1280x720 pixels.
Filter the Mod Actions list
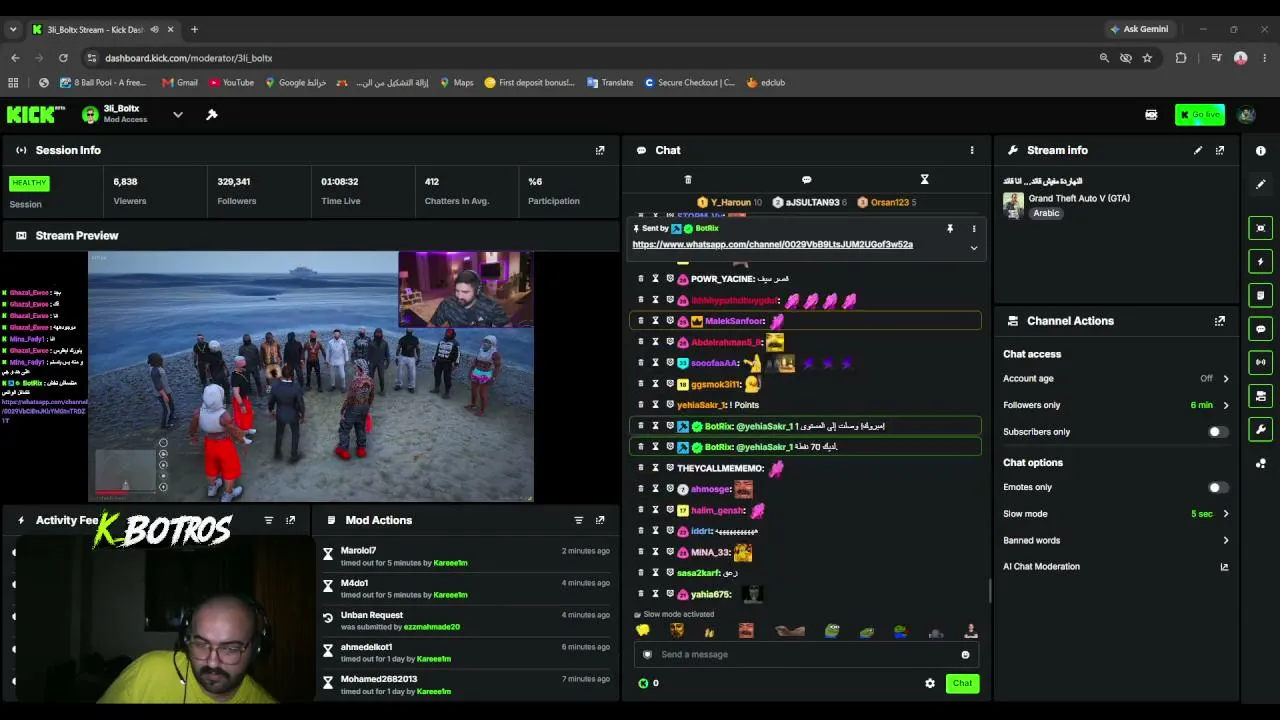(578, 520)
